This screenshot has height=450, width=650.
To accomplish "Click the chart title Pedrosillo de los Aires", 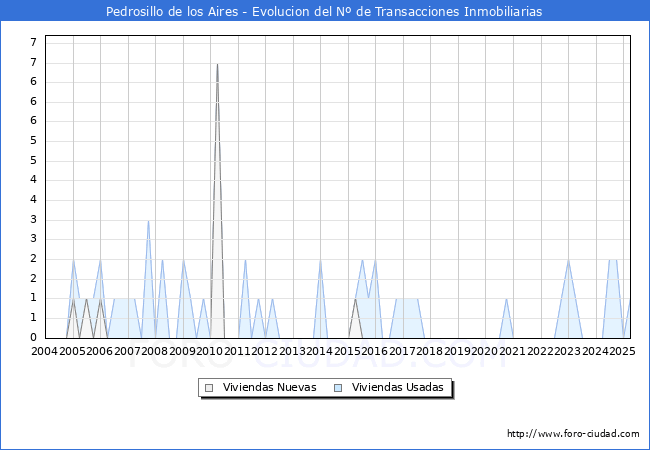I will pos(324,11).
